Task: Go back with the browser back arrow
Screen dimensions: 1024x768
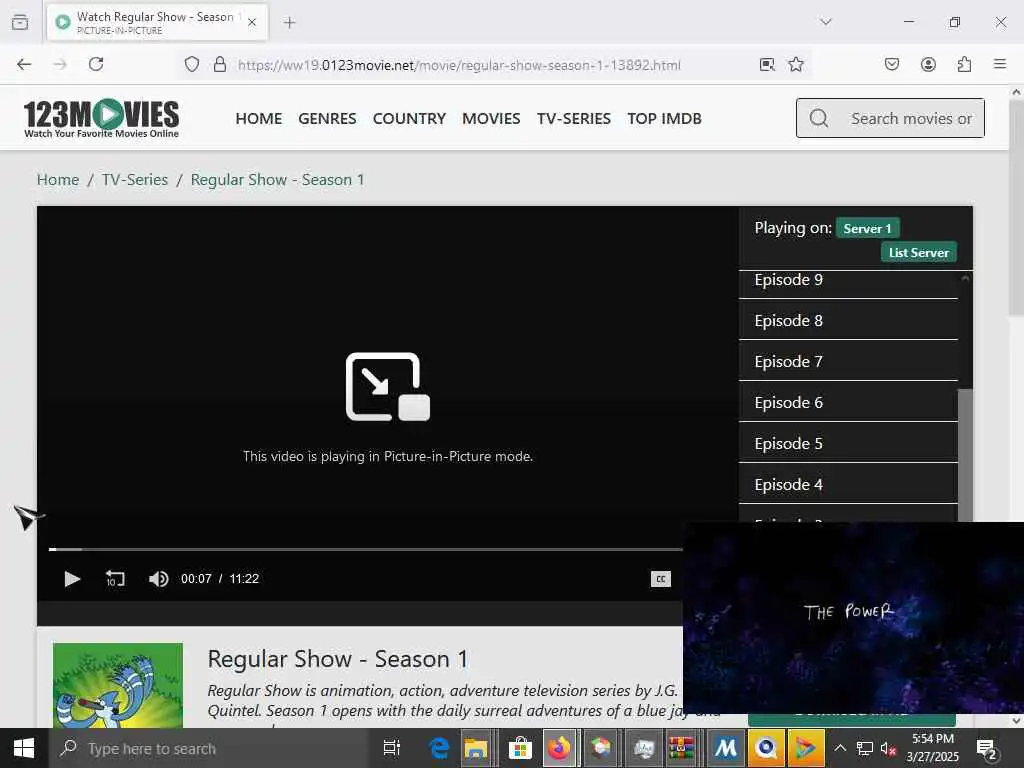Action: point(24,64)
